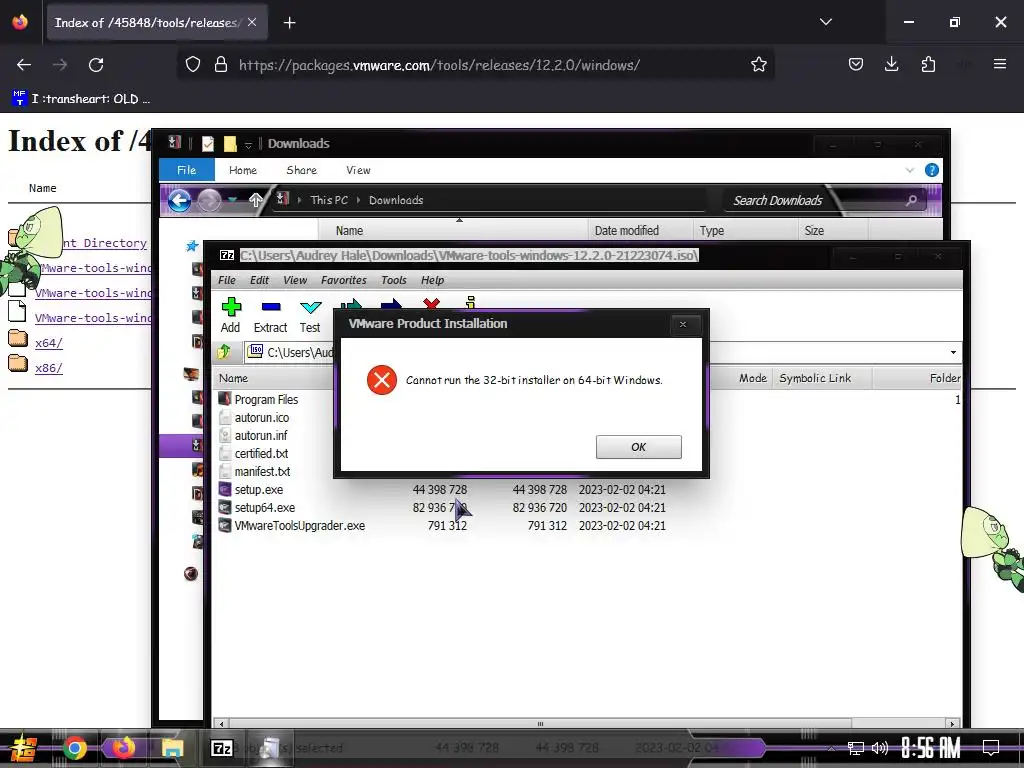1024x768 pixels.
Task: Open the taskbar volume control
Action: [x=880, y=748]
